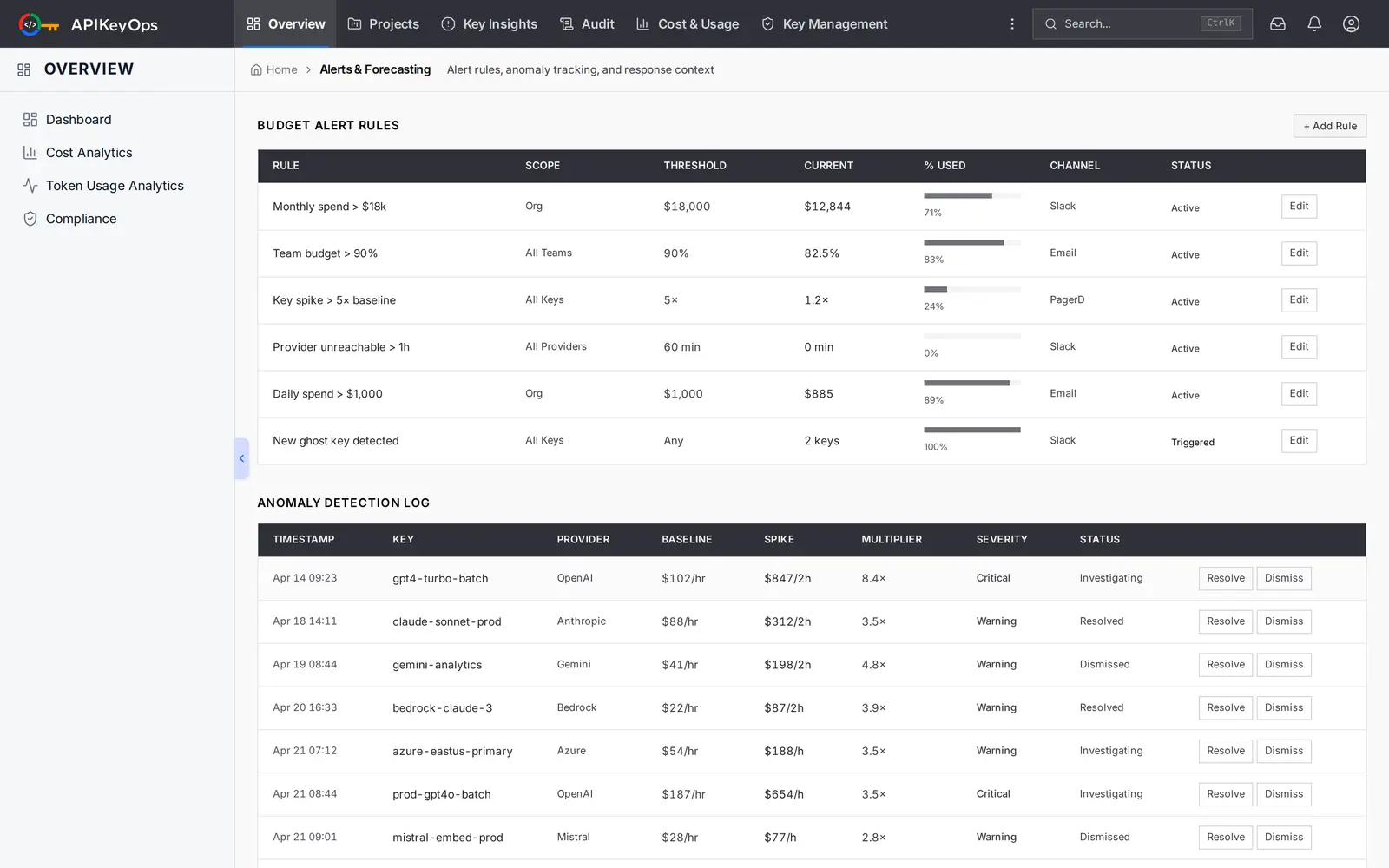Open the vertical three-dot overflow menu

(x=1012, y=24)
